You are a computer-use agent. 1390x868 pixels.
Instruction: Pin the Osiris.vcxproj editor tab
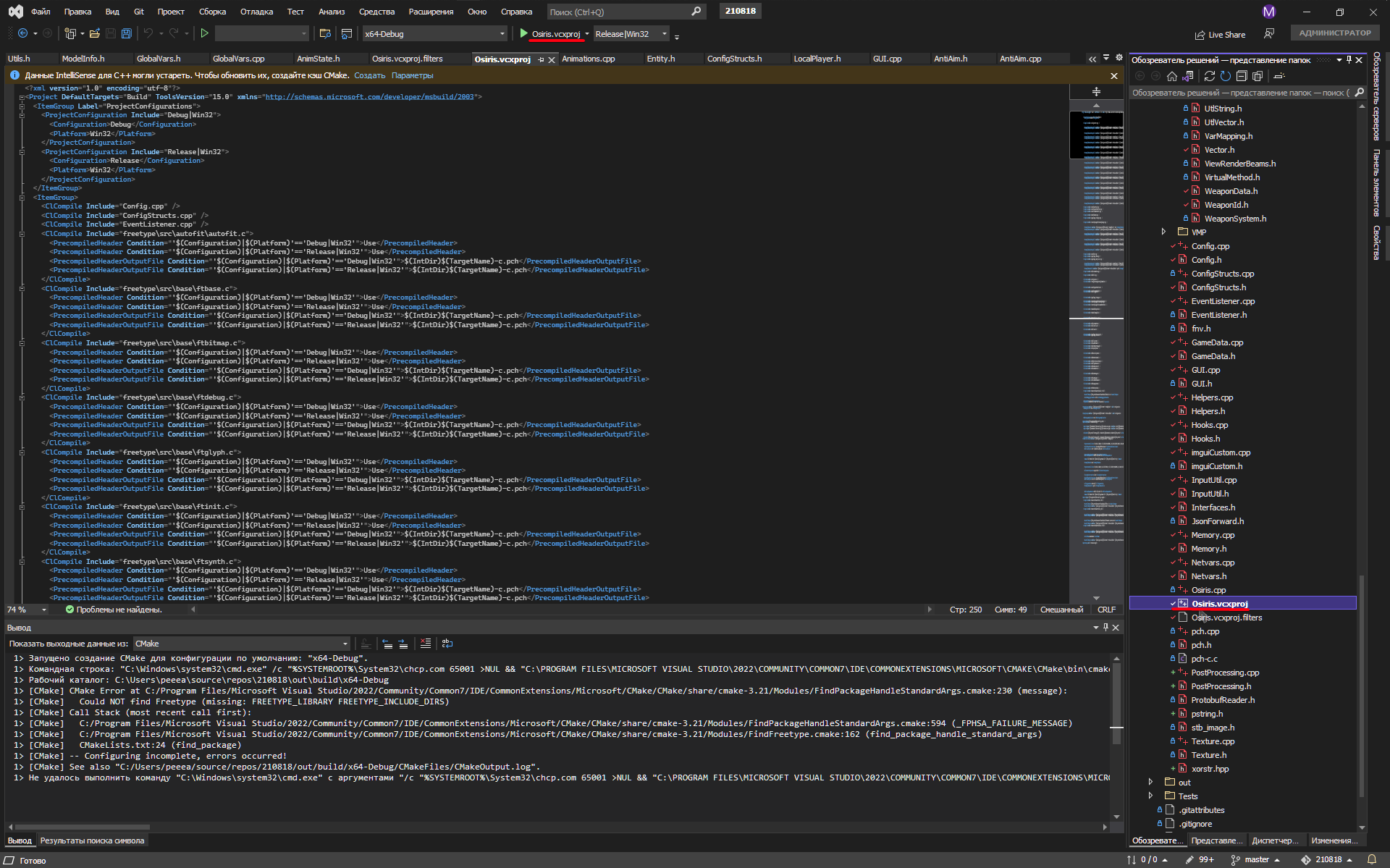coord(541,59)
